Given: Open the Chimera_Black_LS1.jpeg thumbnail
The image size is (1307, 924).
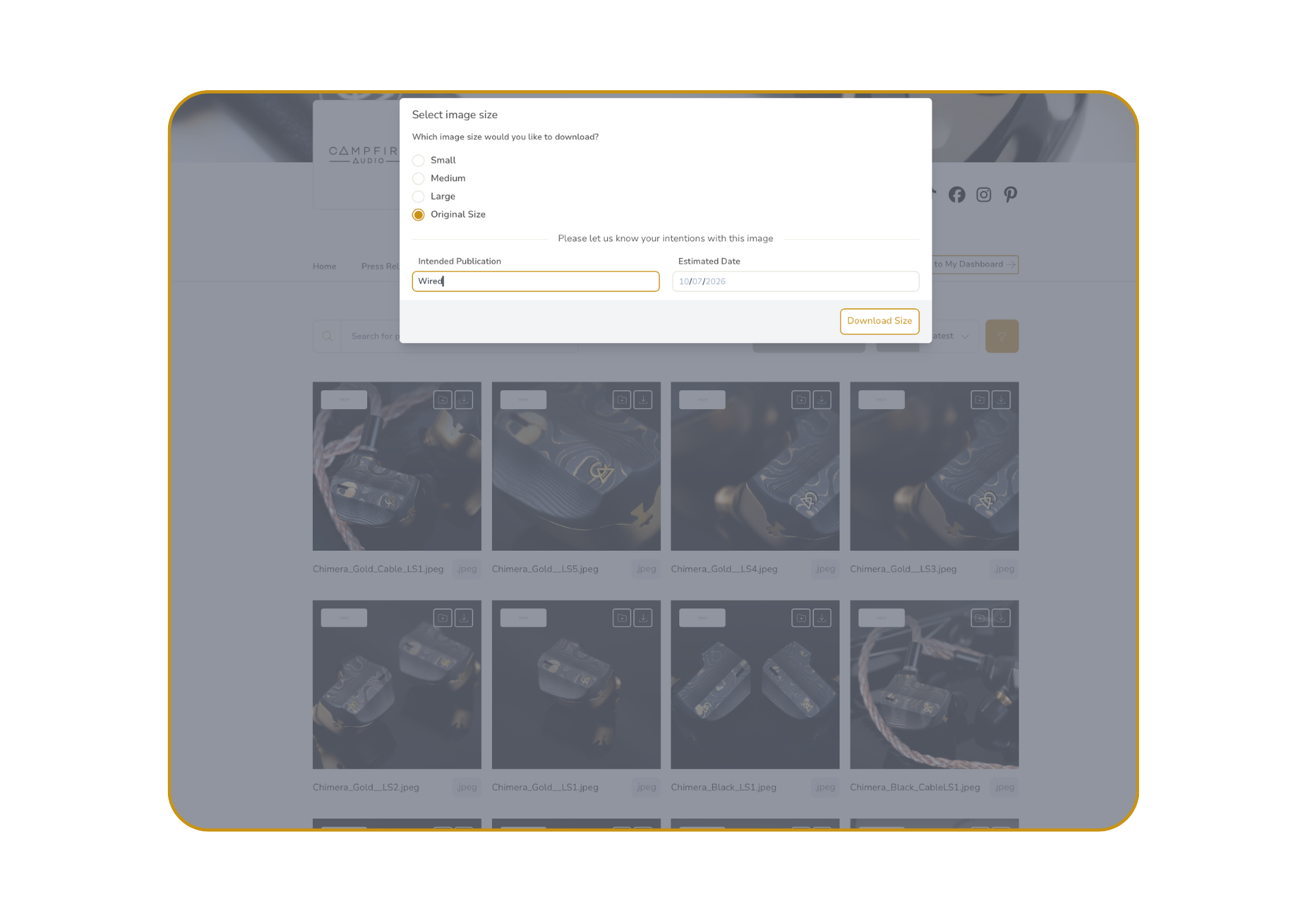Looking at the screenshot, I should (755, 685).
